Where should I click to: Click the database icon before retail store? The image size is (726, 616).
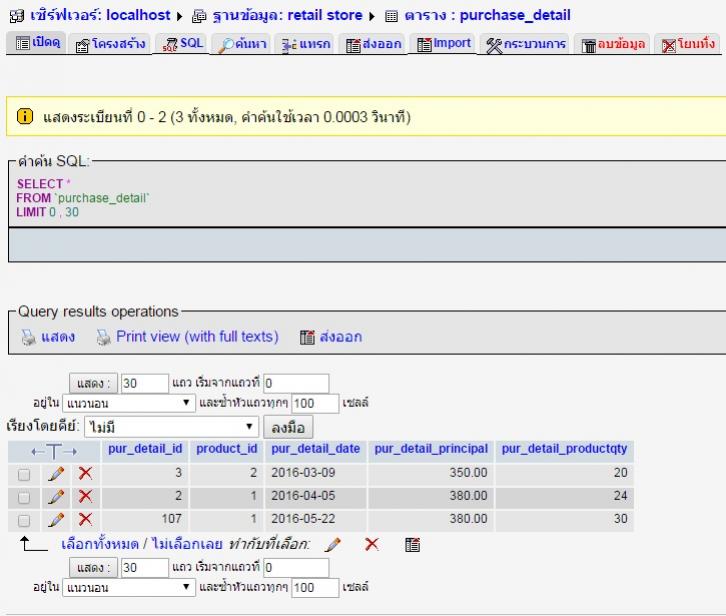coord(199,16)
